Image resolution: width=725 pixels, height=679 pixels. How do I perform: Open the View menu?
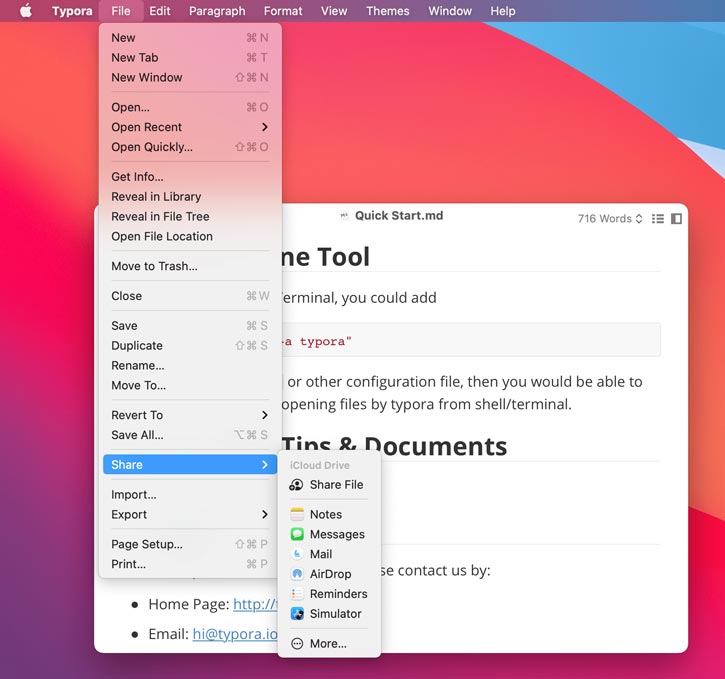coord(334,11)
